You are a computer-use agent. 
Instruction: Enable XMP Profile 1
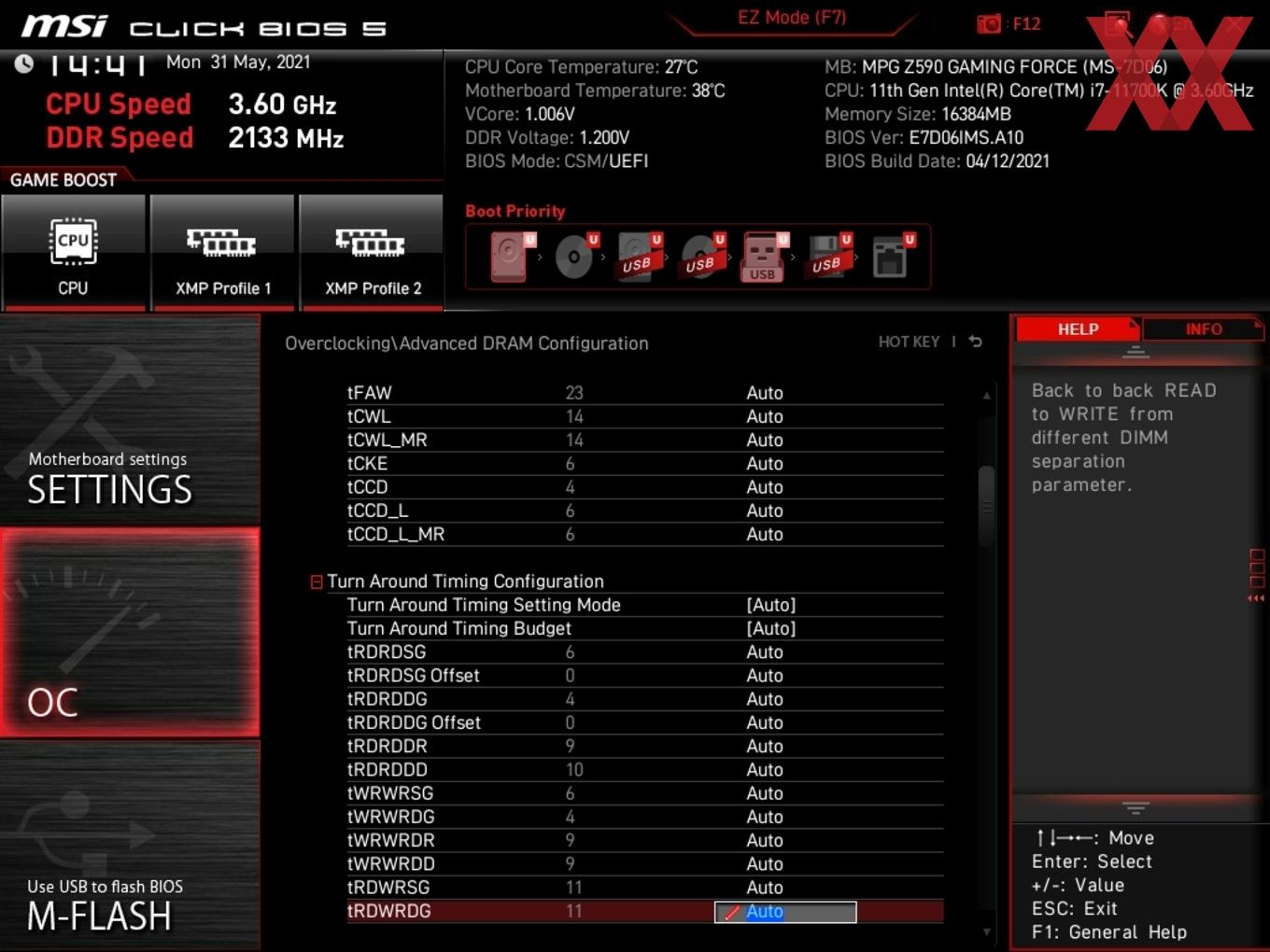point(222,251)
